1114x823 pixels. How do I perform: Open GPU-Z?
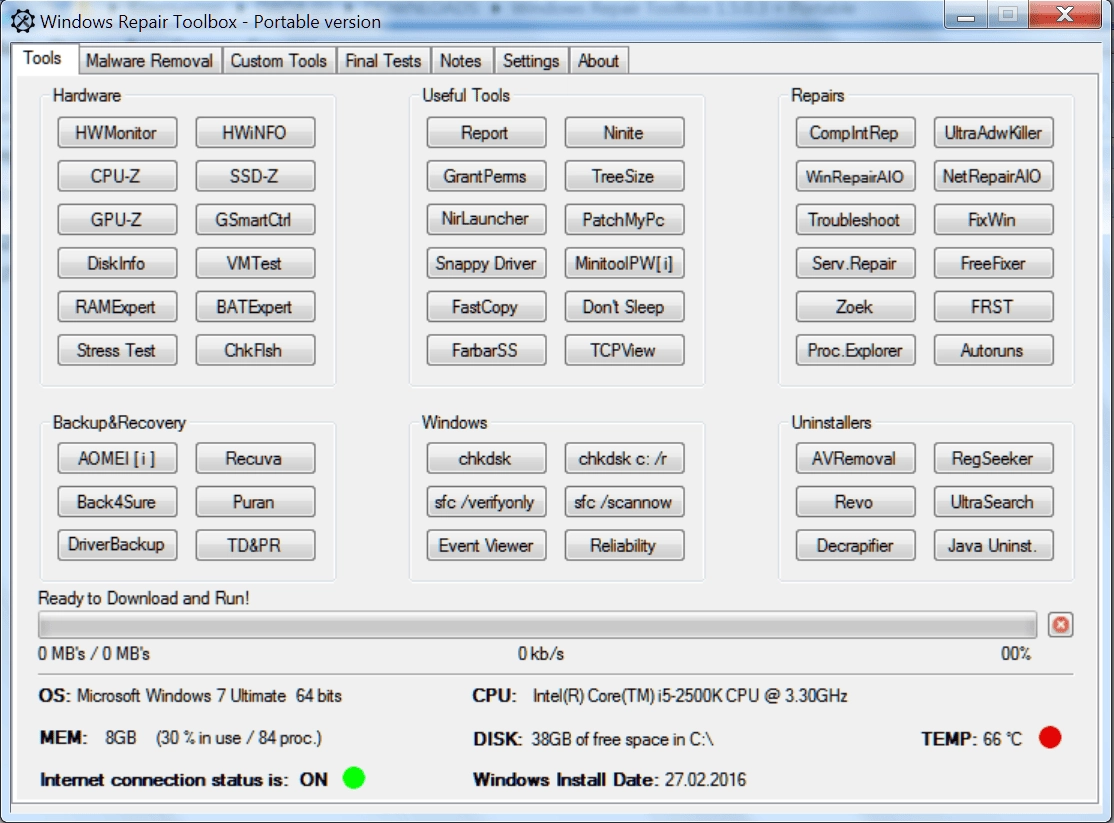pos(117,220)
